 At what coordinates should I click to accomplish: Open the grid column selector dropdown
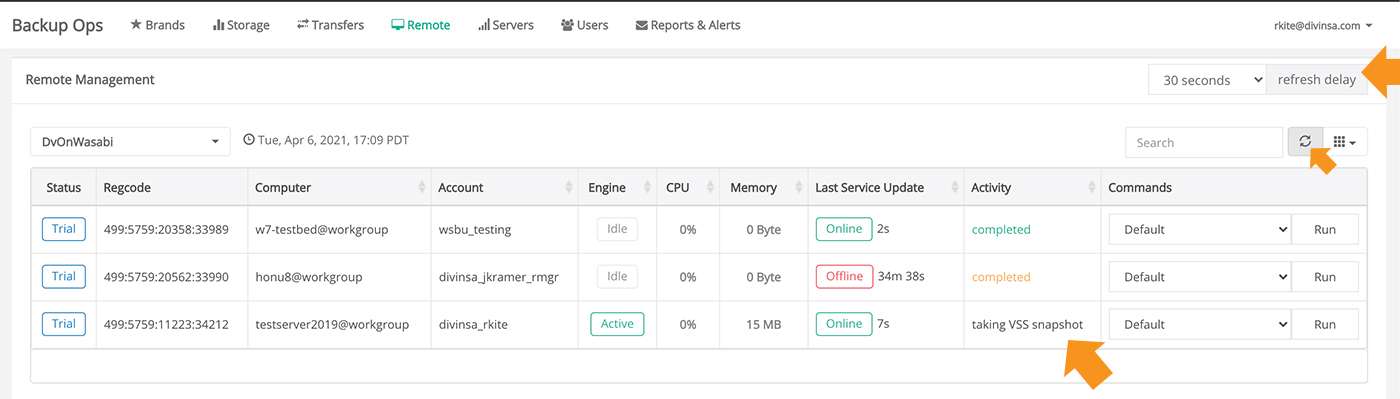[x=1345, y=142]
